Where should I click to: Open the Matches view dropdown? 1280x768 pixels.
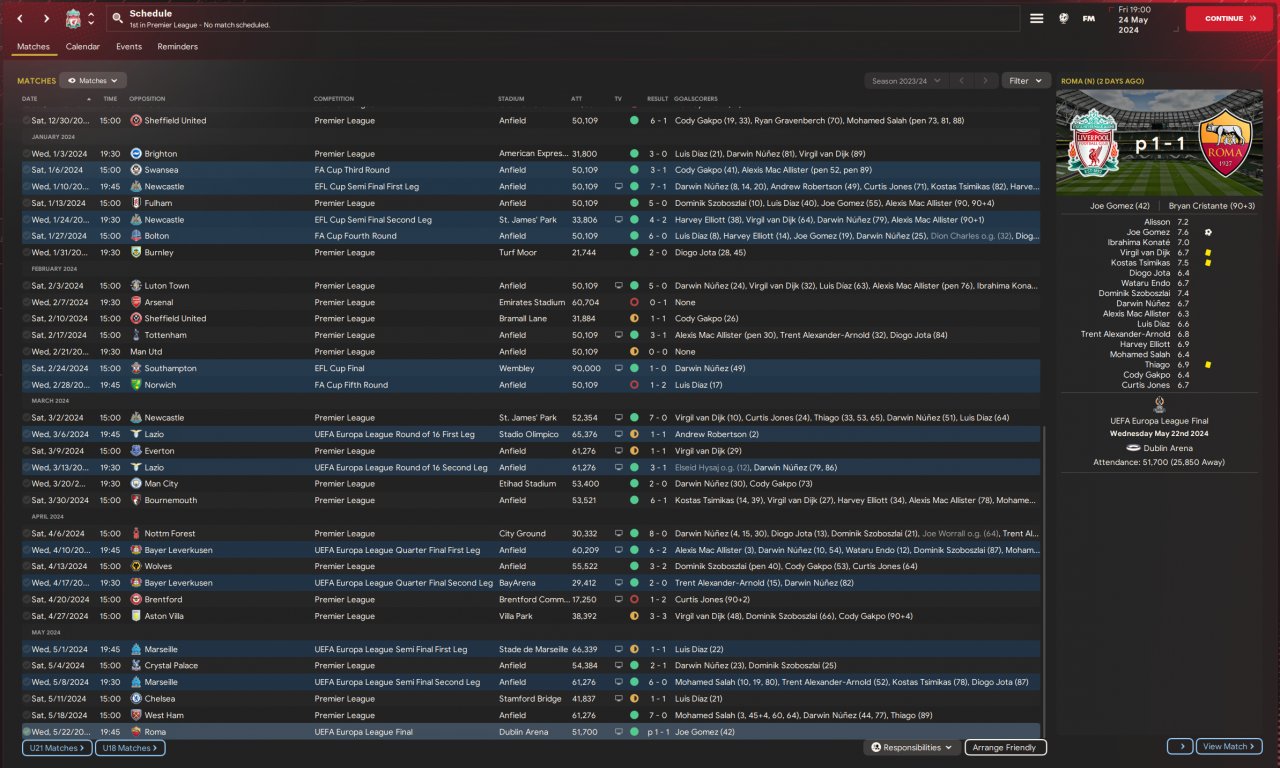coord(93,81)
